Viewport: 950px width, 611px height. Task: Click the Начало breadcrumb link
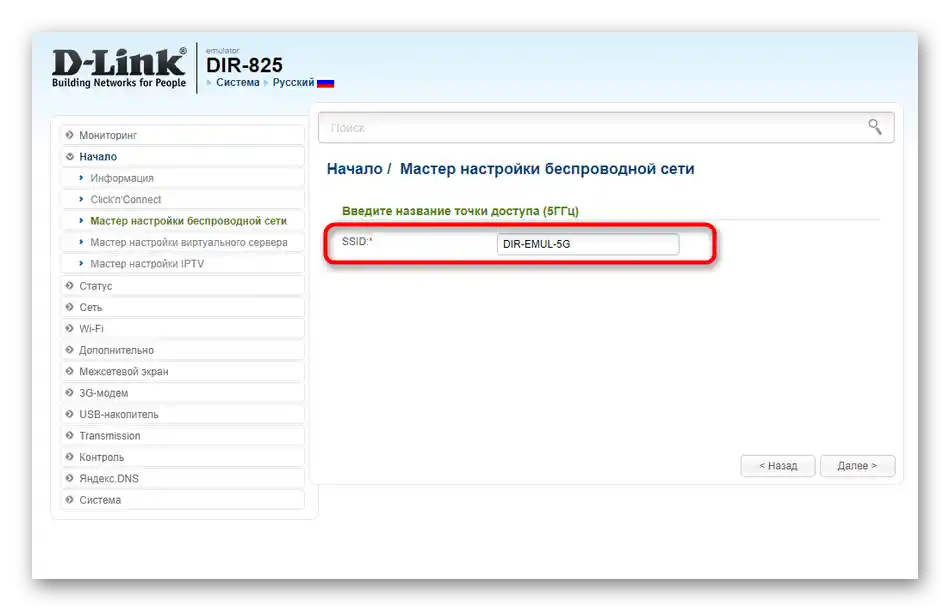354,169
